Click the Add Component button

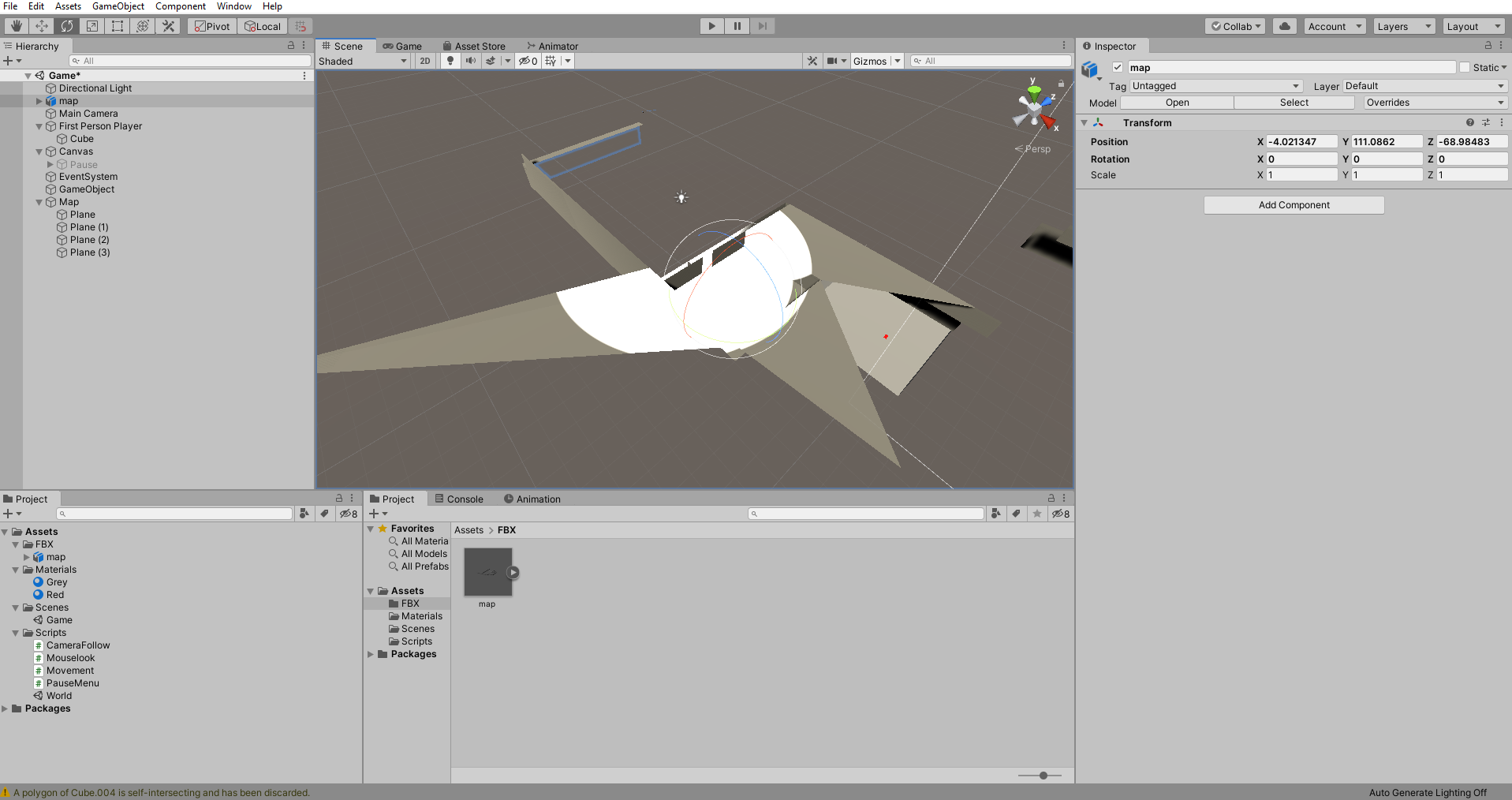coord(1294,205)
